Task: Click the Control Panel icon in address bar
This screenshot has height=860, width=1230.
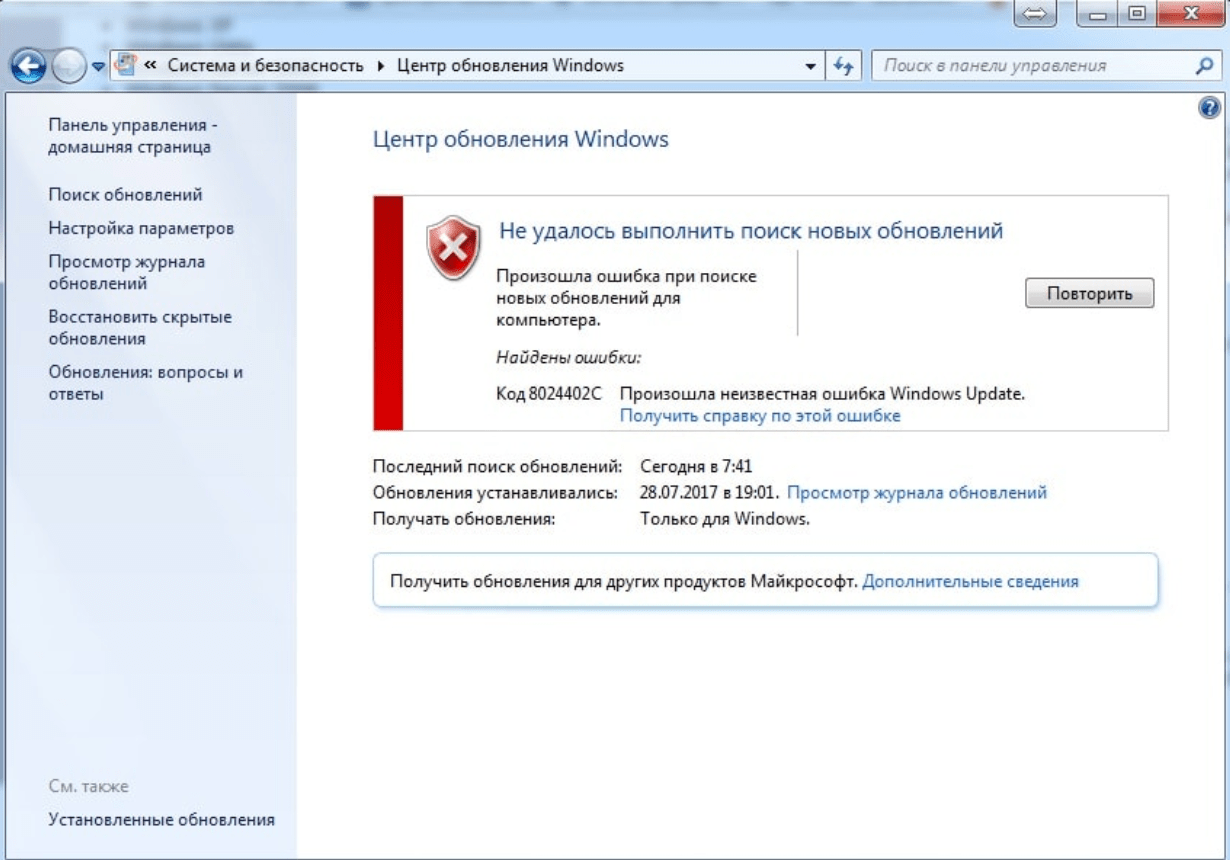Action: (x=126, y=66)
